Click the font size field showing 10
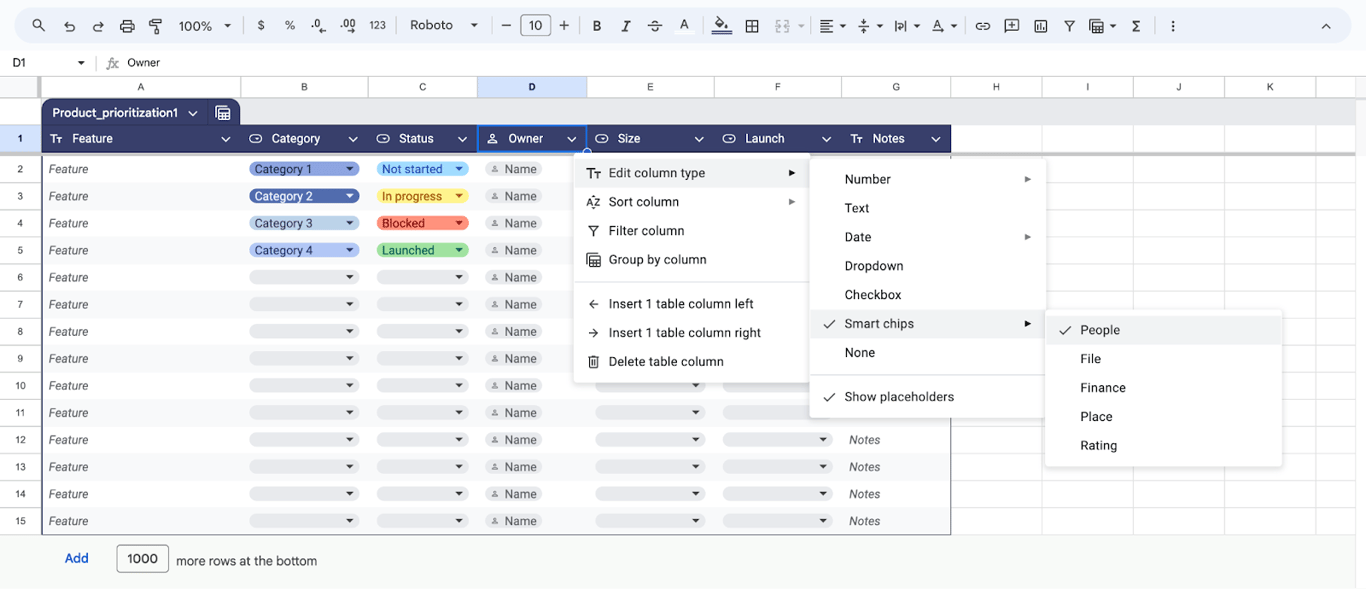The height and width of the screenshot is (589, 1366). click(535, 26)
